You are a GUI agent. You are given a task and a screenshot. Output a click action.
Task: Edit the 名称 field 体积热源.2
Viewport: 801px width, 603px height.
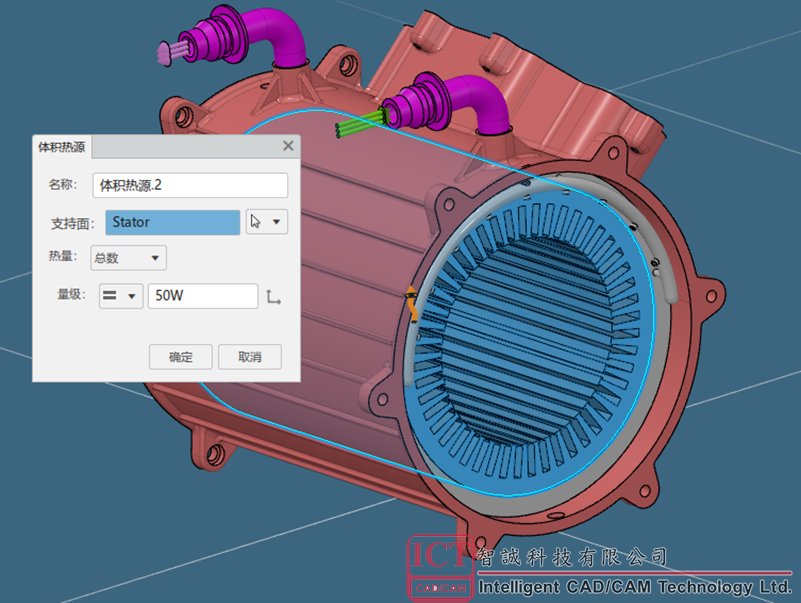pyautogui.click(x=190, y=185)
